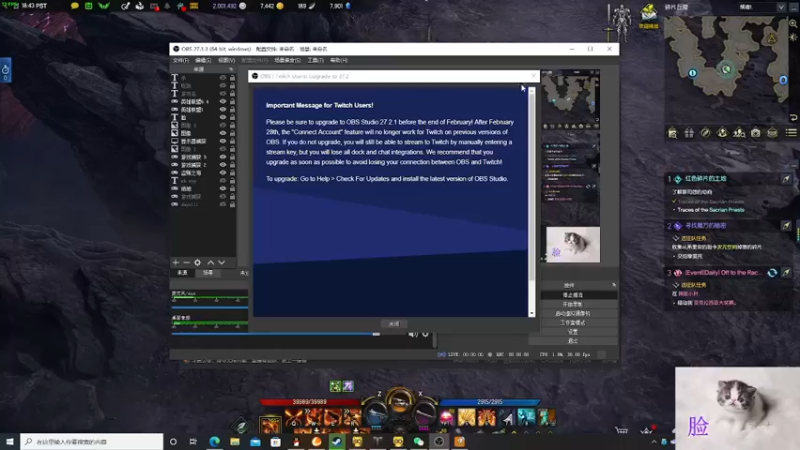Refresh the Event Daily quest with cycle icon
The image size is (800, 450).
click(772, 272)
